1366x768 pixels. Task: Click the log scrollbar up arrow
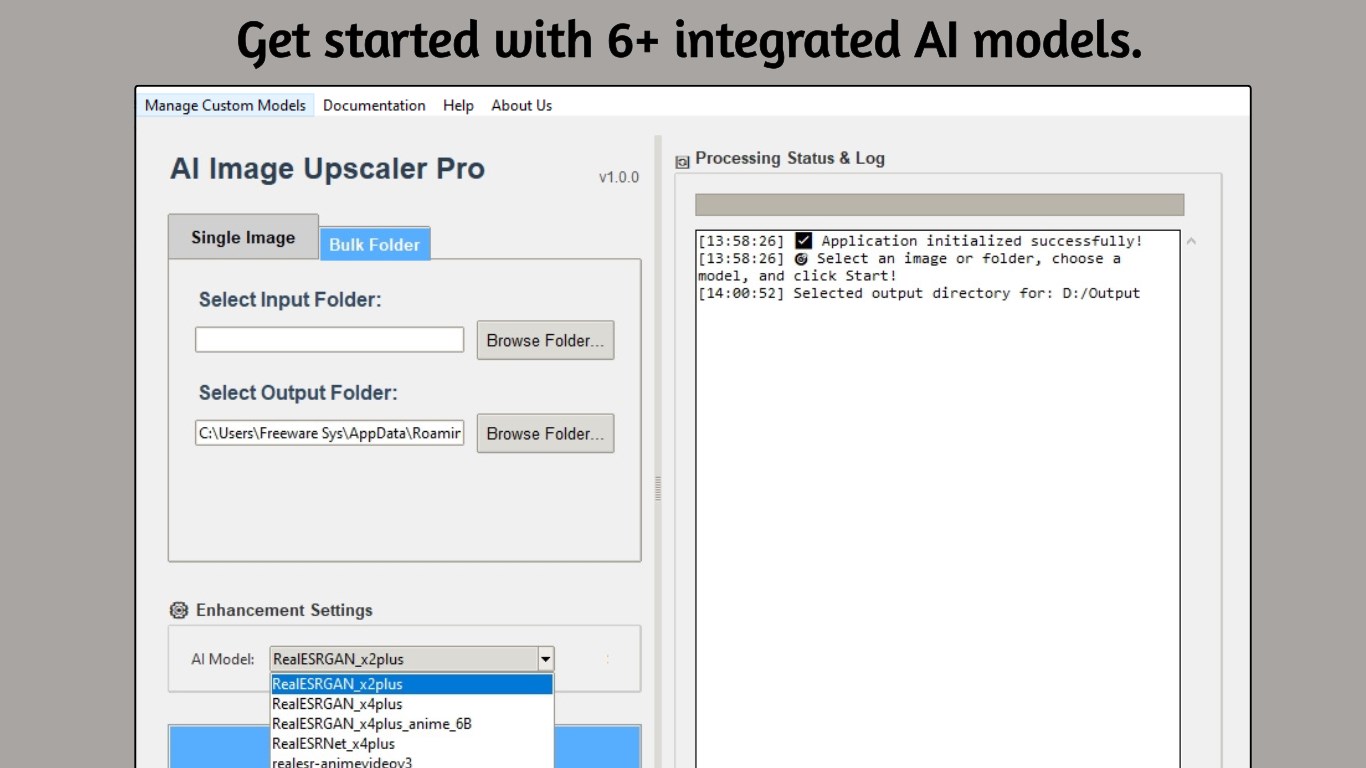[x=1190, y=240]
